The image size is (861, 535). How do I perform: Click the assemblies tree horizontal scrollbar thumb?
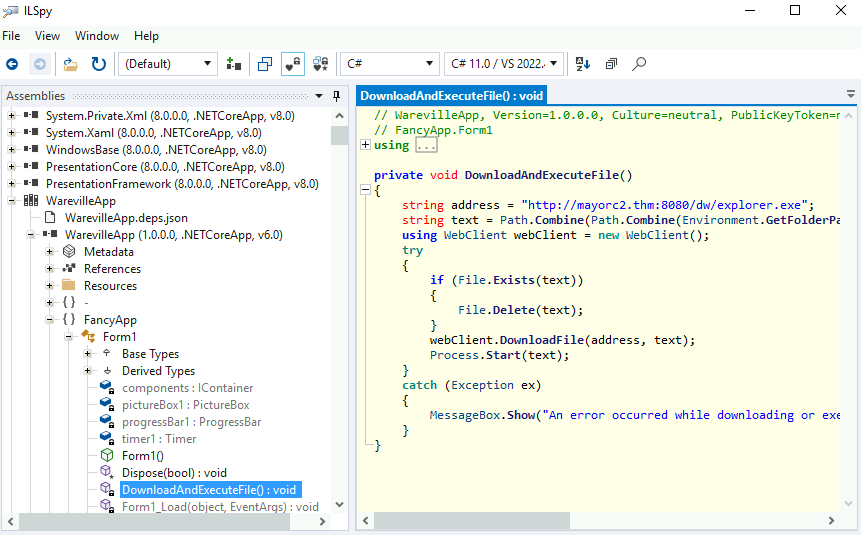[154, 521]
